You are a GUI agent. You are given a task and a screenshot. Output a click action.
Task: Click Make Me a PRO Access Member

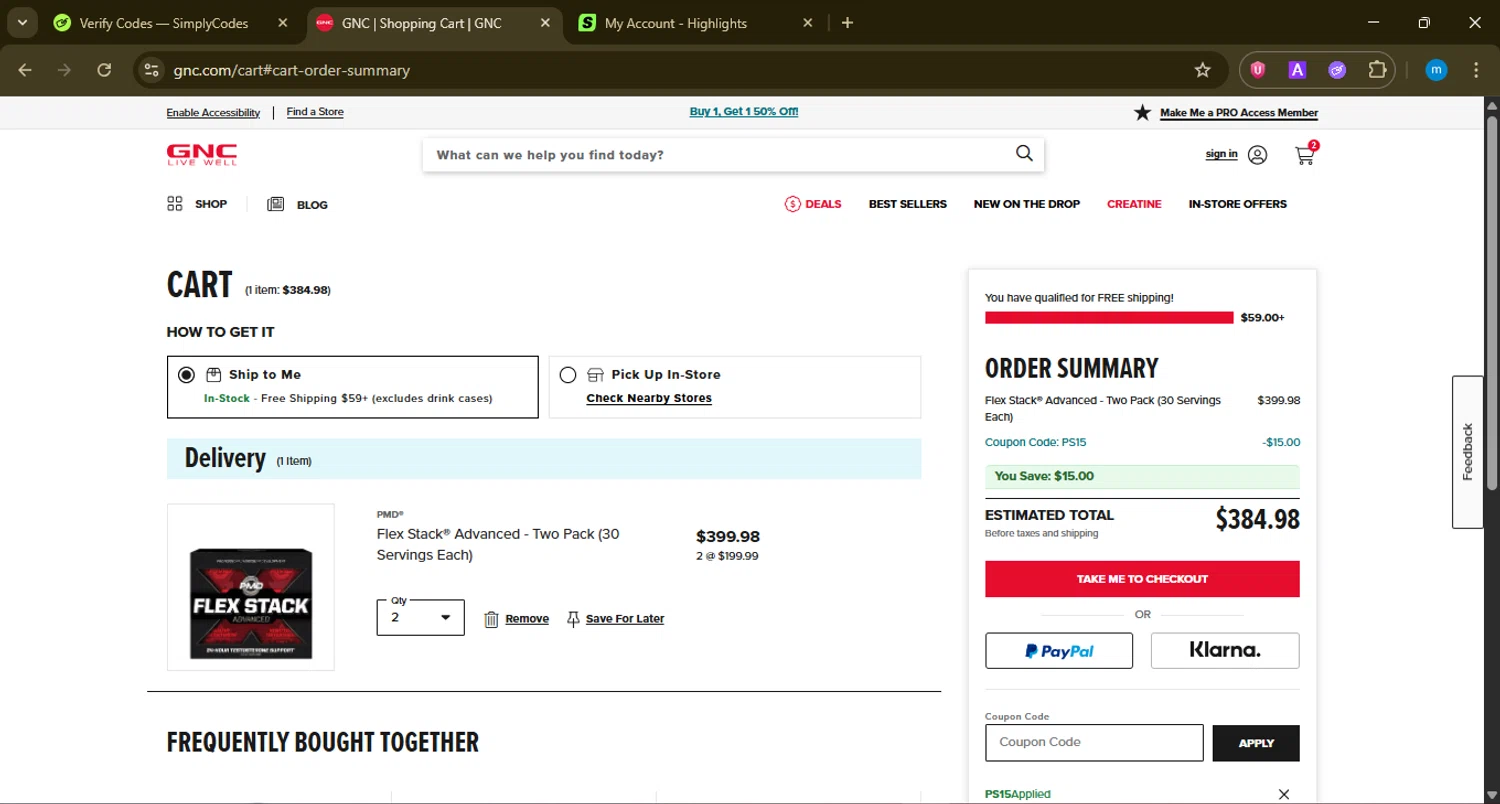point(1239,113)
